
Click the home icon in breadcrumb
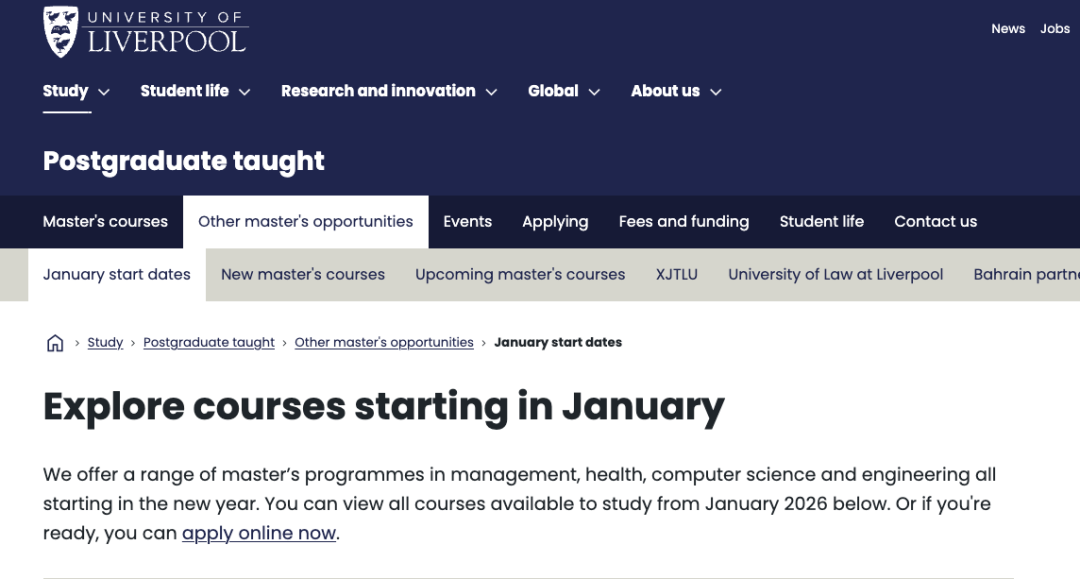coord(55,343)
